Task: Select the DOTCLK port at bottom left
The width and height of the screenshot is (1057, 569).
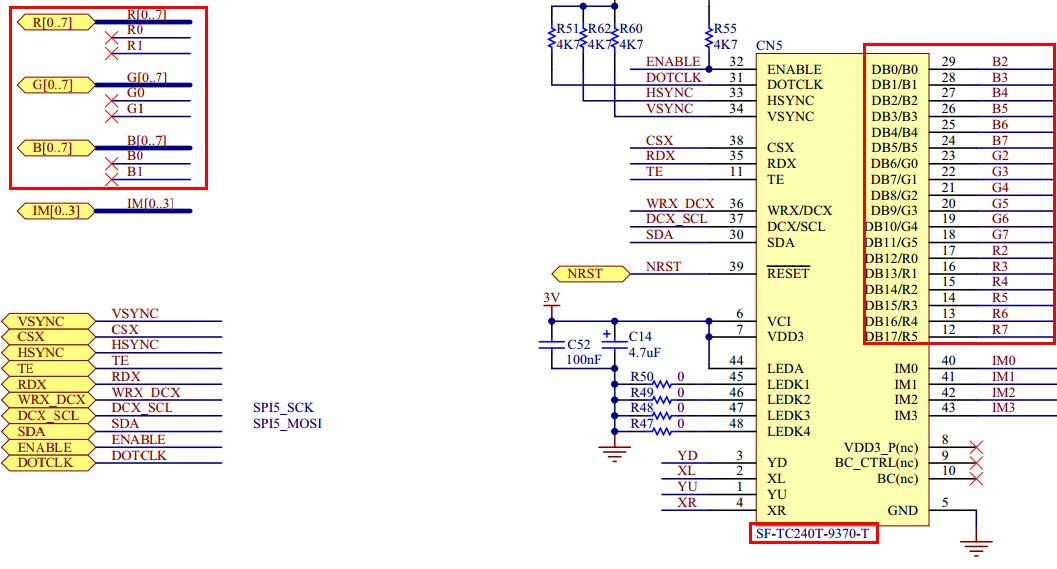Action: click(48, 463)
